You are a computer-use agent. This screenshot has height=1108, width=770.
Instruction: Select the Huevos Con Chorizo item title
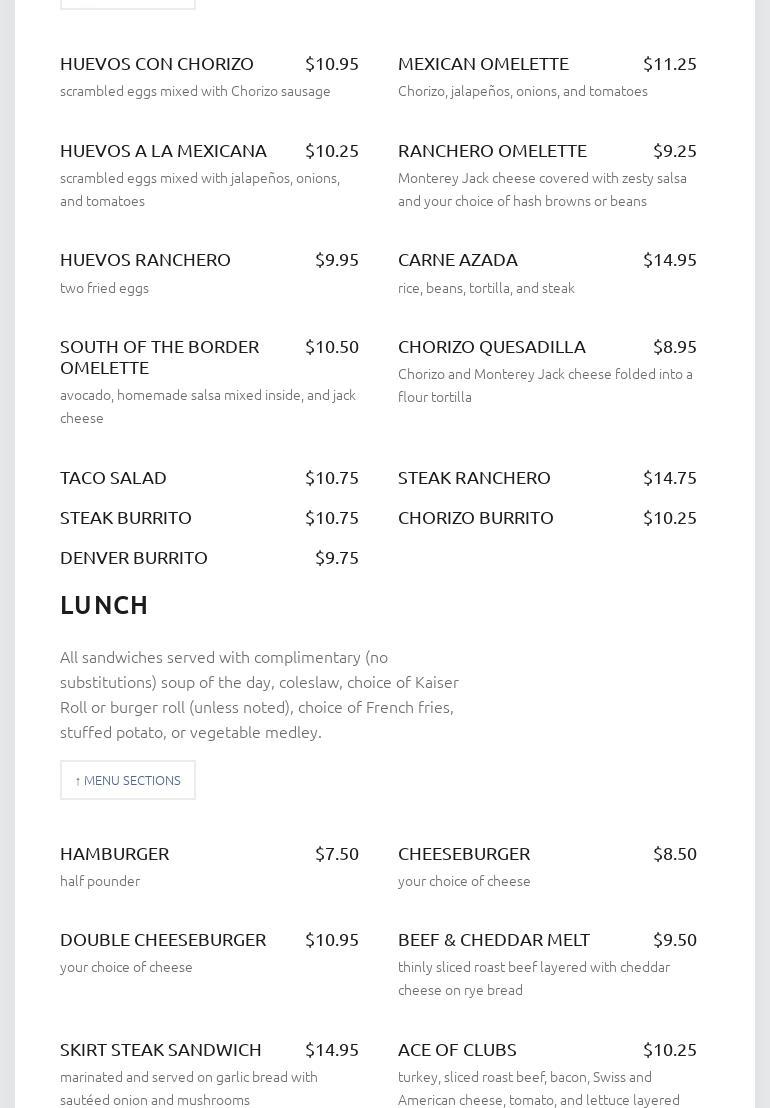tap(157, 64)
